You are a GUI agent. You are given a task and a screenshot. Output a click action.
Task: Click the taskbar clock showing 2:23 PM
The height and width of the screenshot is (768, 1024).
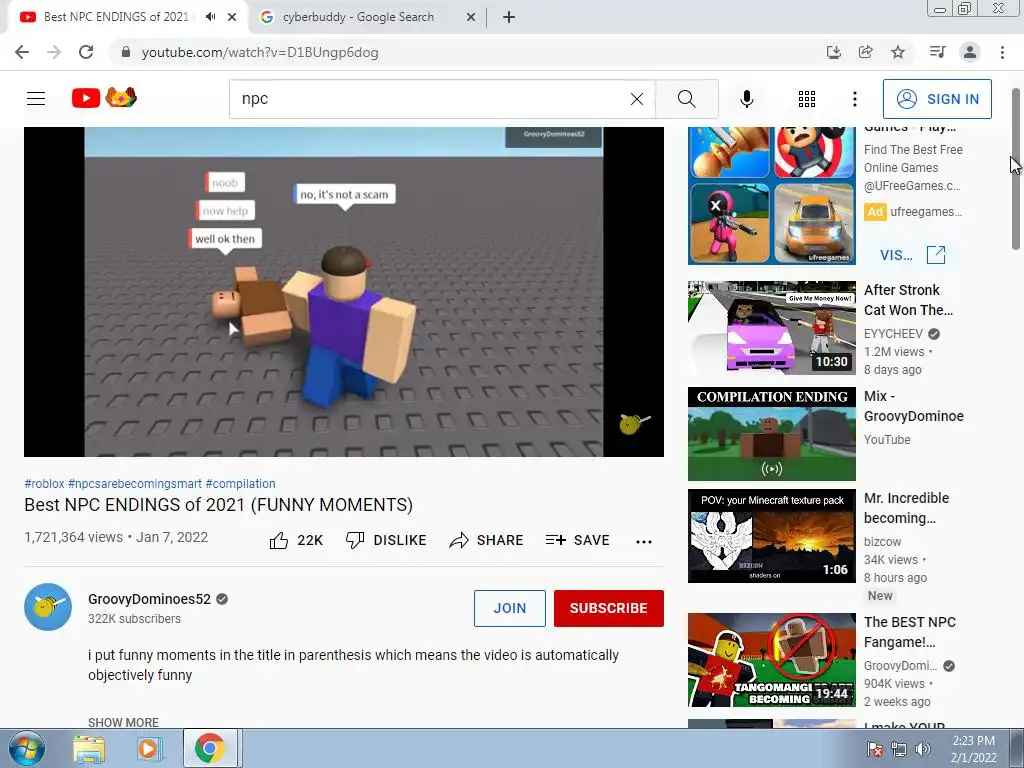[x=973, y=749]
